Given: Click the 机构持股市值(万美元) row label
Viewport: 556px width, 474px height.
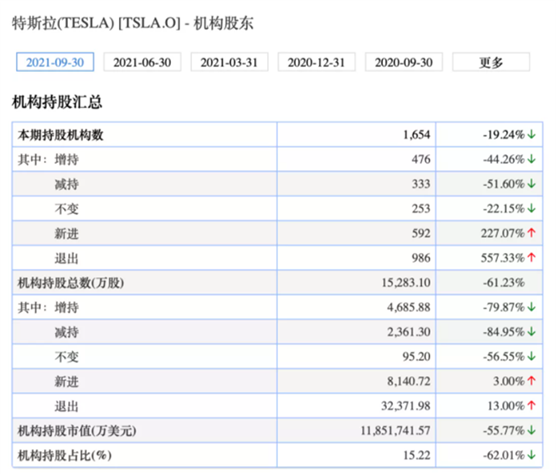Looking at the screenshot, I should pyautogui.click(x=77, y=431).
